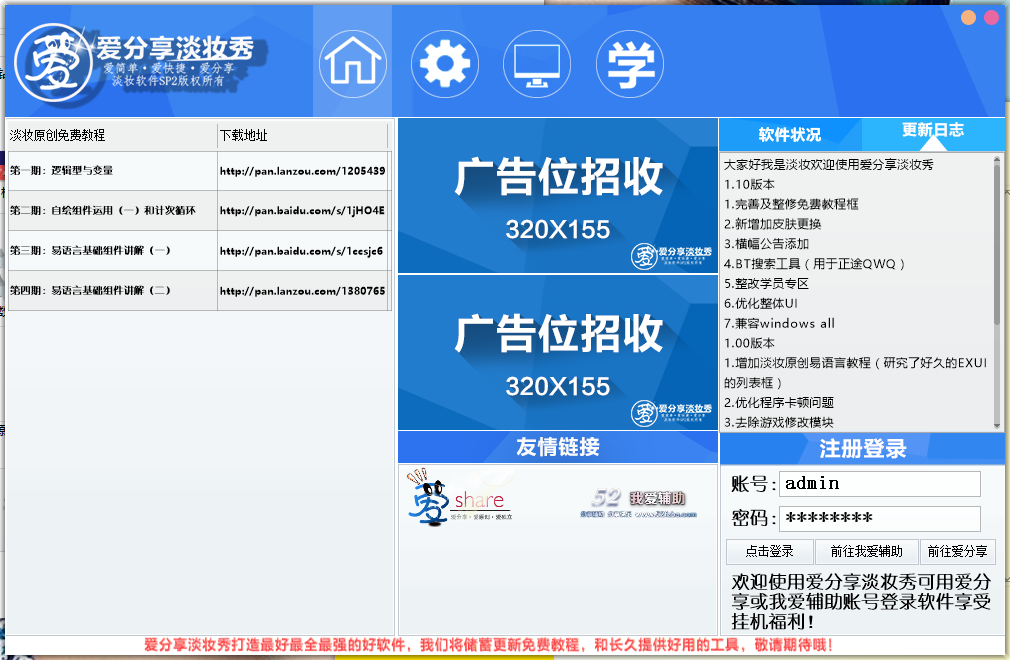The height and width of the screenshot is (660, 1010).
Task: Click the 下载地址 column header
Action: tap(303, 135)
